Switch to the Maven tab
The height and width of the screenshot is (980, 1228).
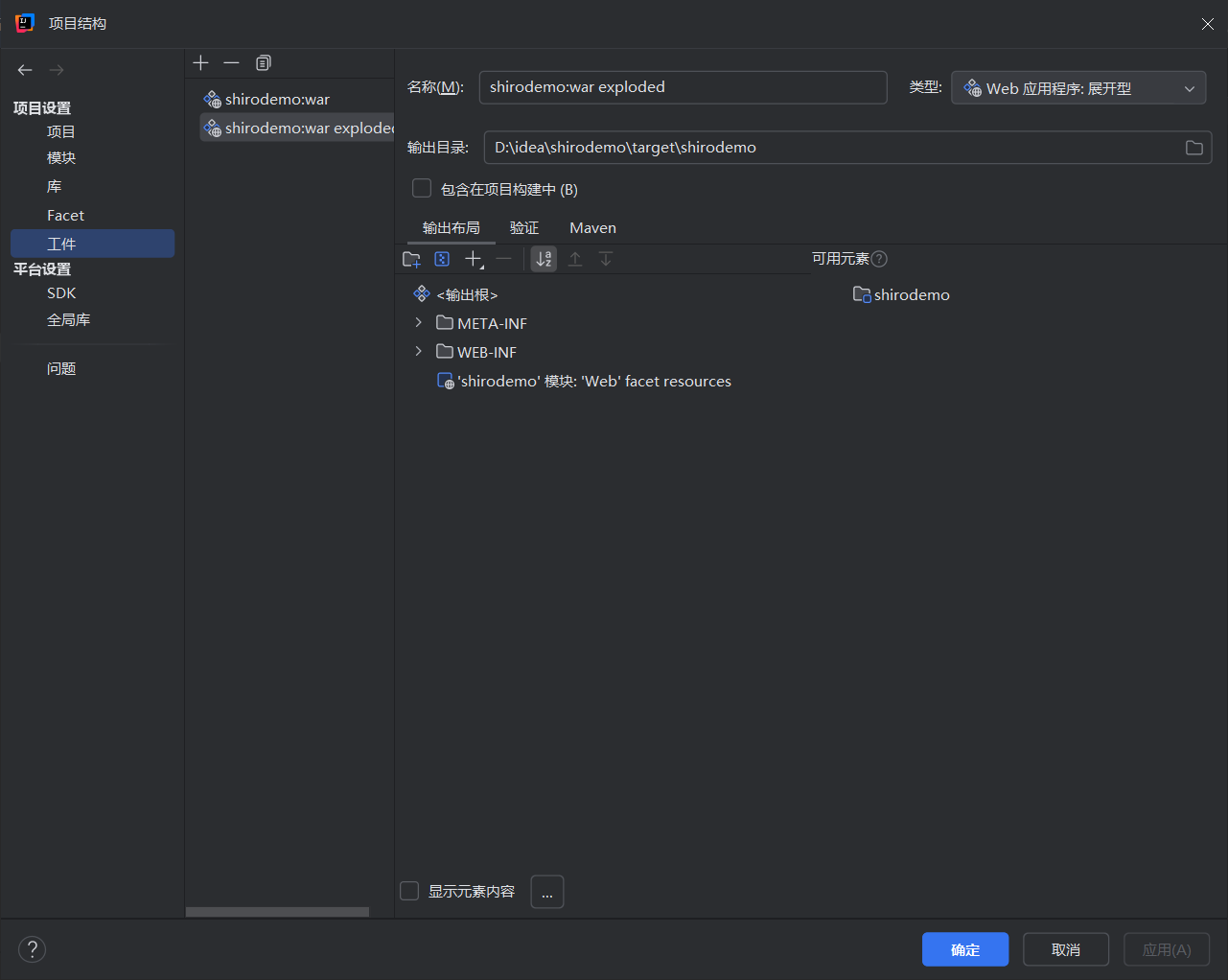click(x=592, y=228)
